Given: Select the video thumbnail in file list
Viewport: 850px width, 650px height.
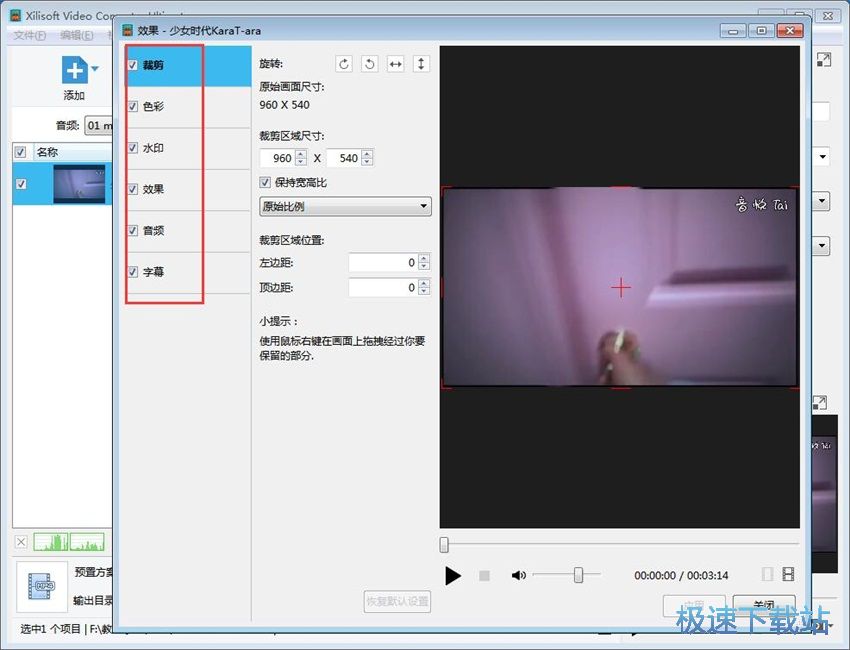Looking at the screenshot, I should (x=79, y=184).
